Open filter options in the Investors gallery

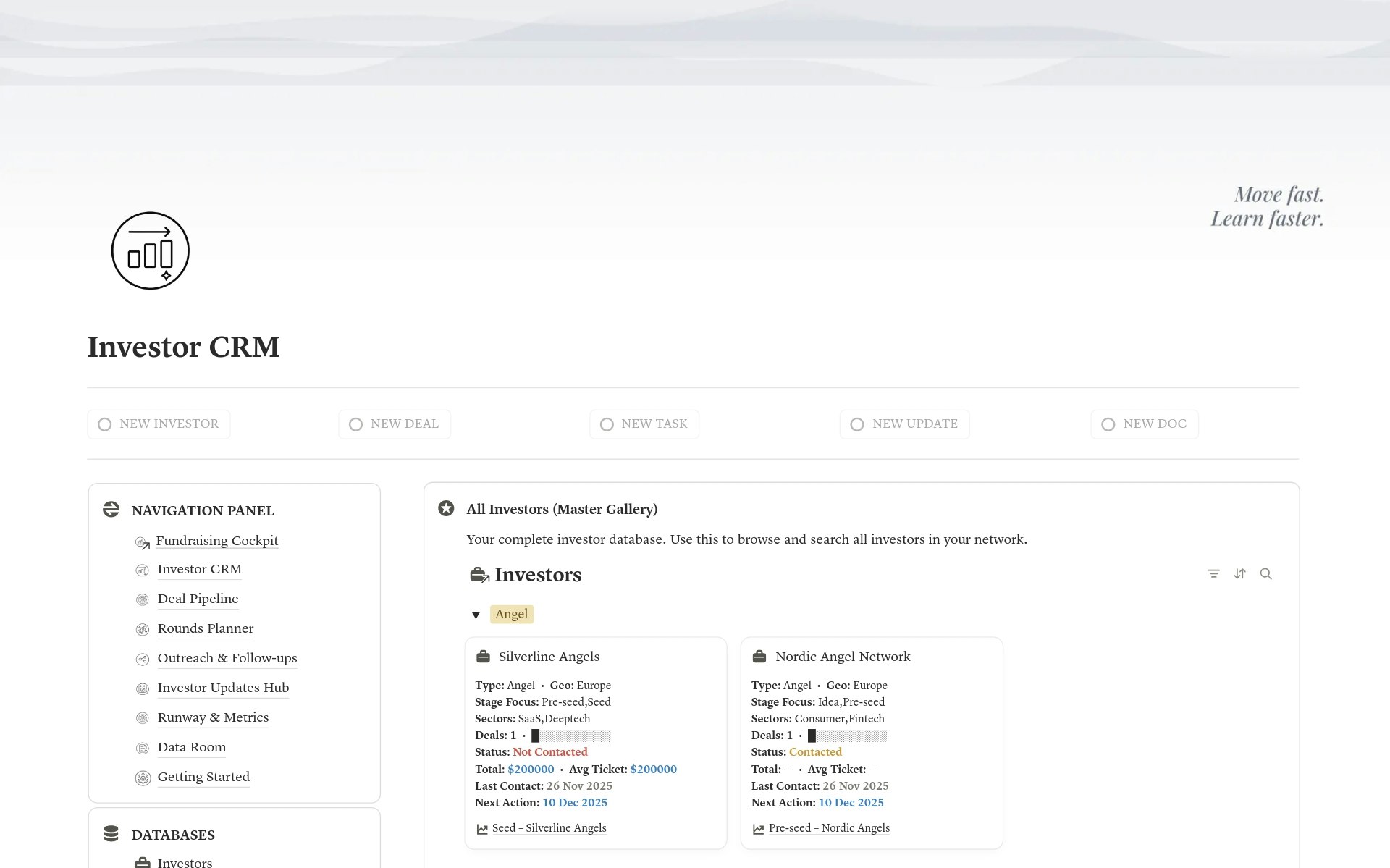pyautogui.click(x=1213, y=573)
